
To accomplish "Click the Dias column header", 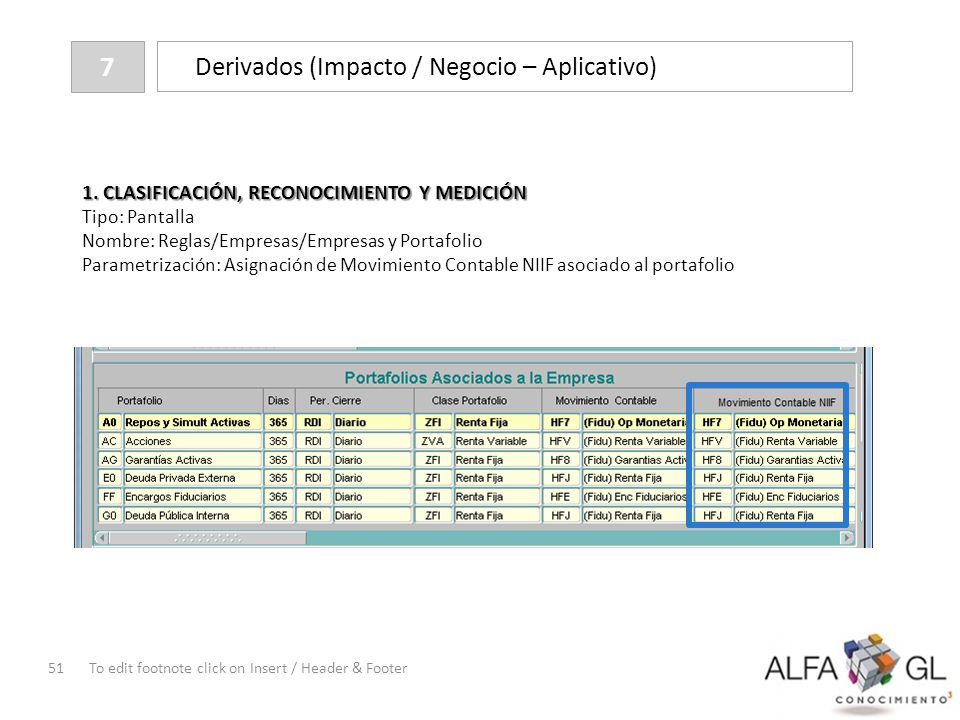I will coord(279,400).
